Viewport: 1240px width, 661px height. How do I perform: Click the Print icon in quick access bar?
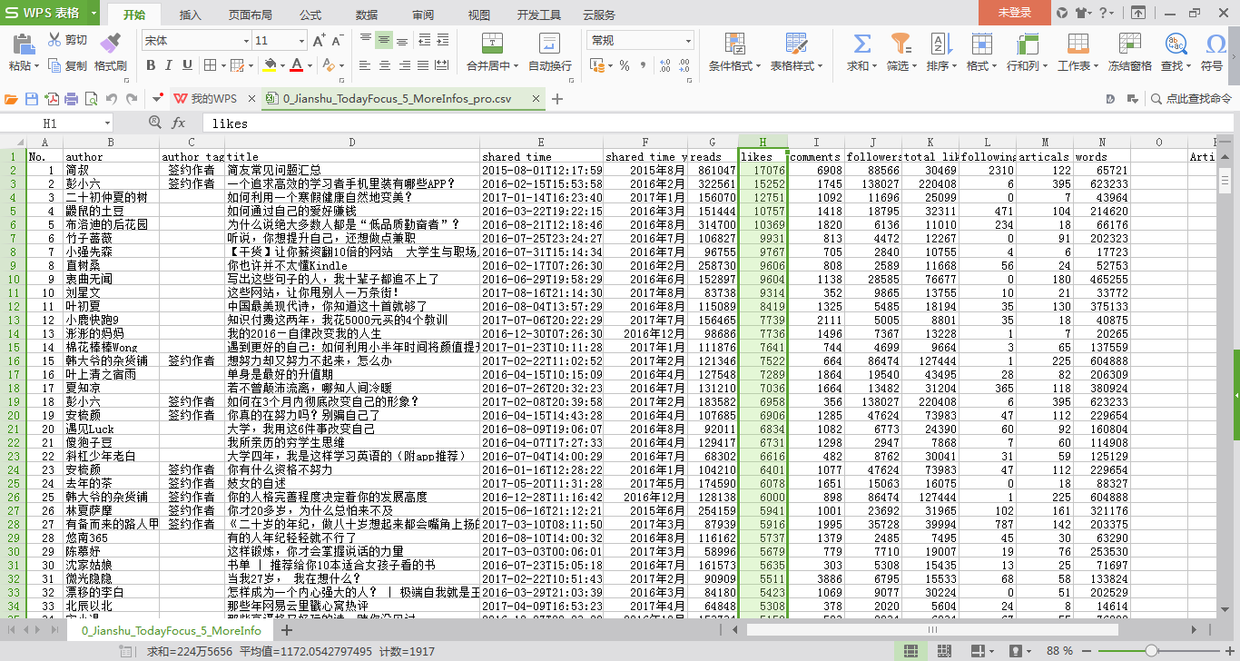71,99
